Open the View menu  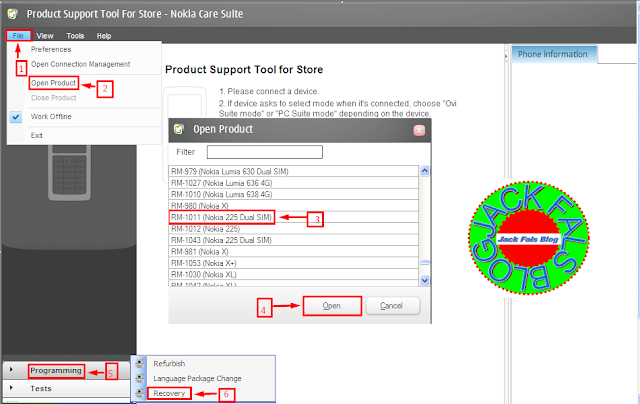45,36
